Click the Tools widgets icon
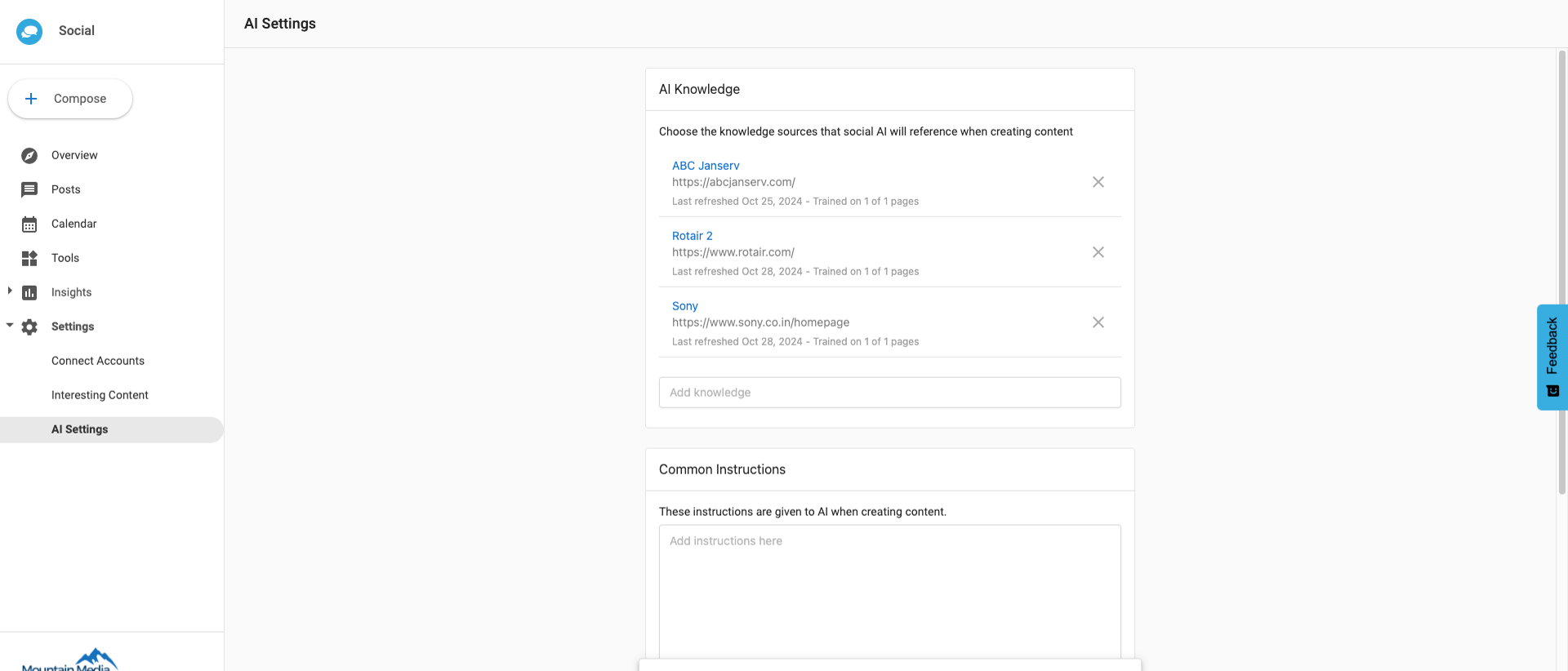1568x671 pixels. pyautogui.click(x=29, y=259)
